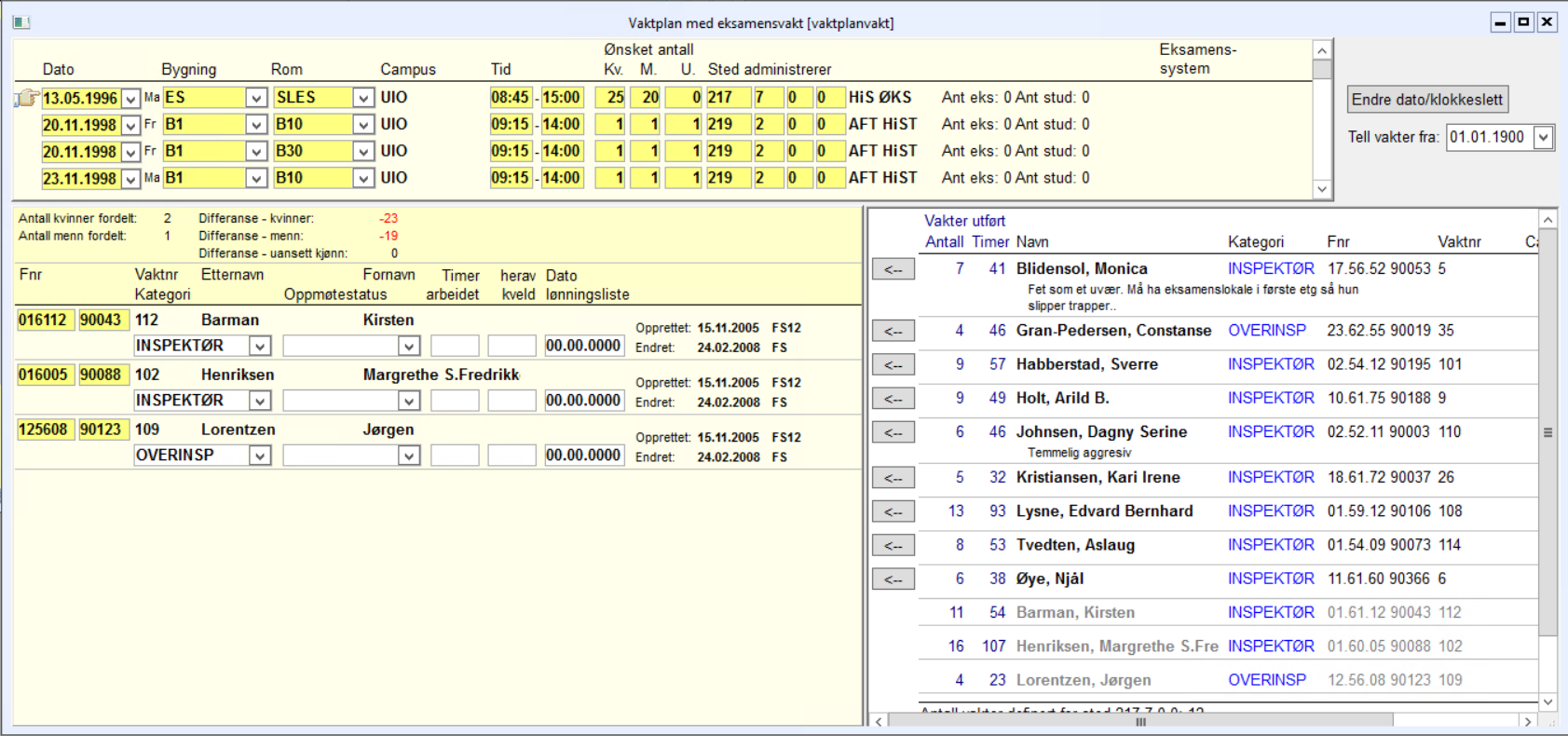
Task: Click the horizontal scrollbar under the Vakter utført list
Action: (x=1140, y=721)
